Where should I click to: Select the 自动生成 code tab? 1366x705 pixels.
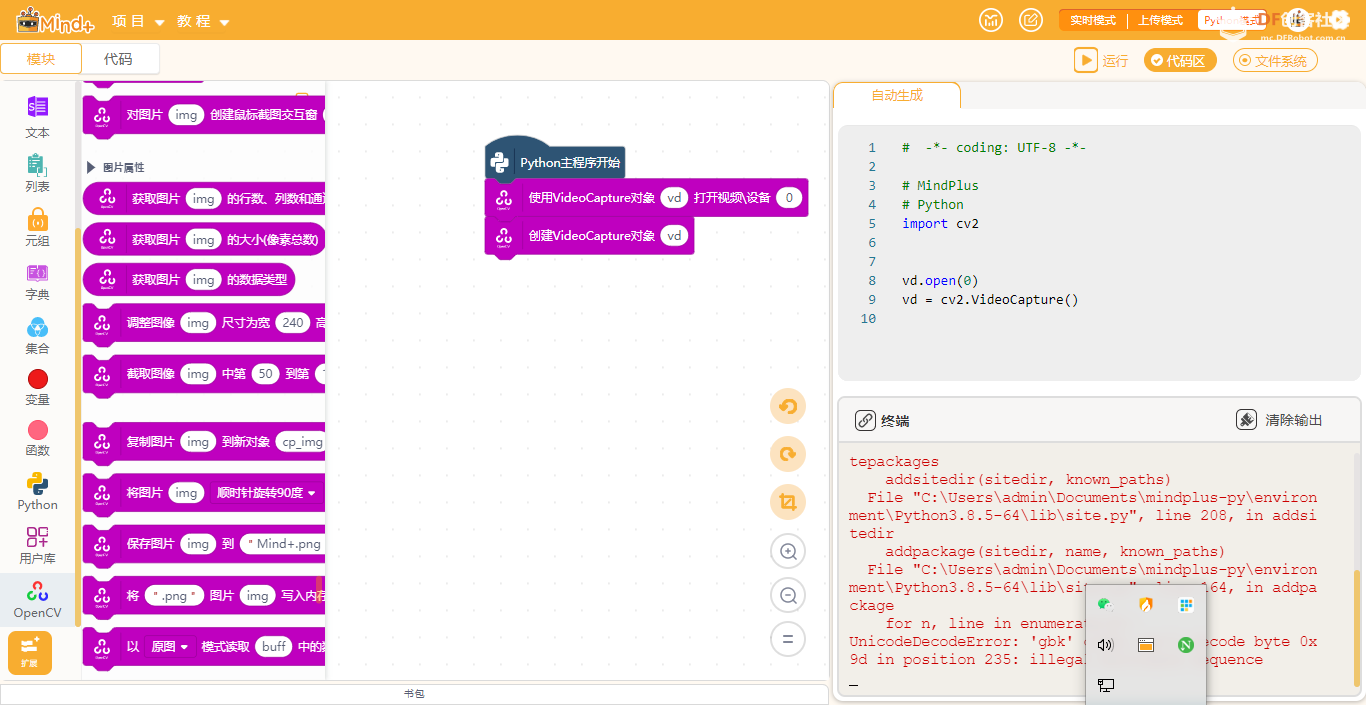pos(897,96)
